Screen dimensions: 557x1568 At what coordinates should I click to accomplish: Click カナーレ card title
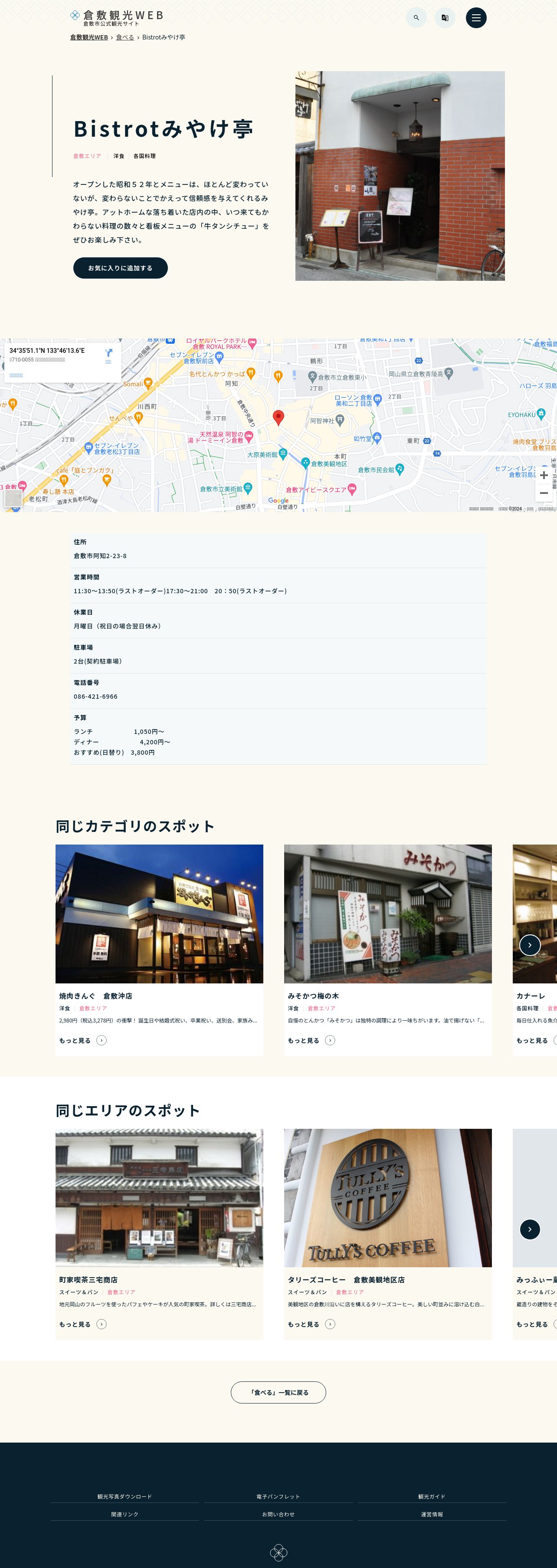[531, 996]
